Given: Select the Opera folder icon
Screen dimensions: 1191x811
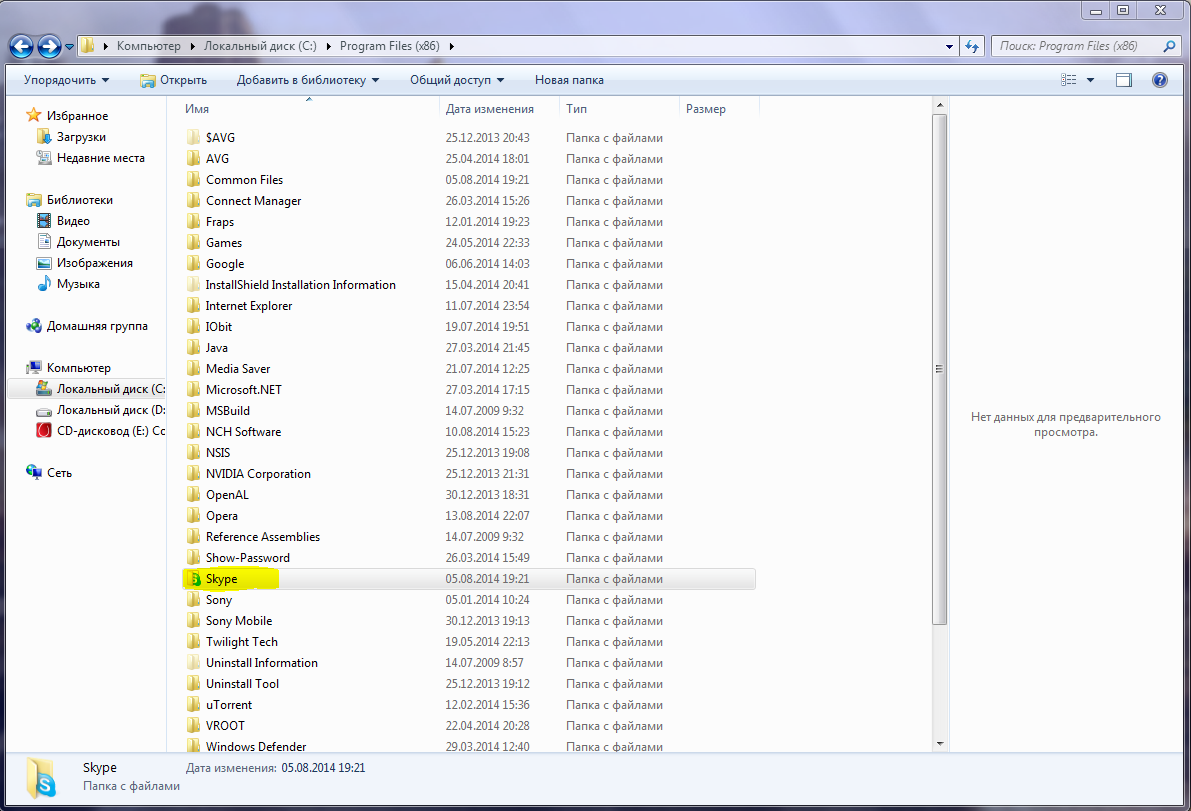Looking at the screenshot, I should point(194,516).
